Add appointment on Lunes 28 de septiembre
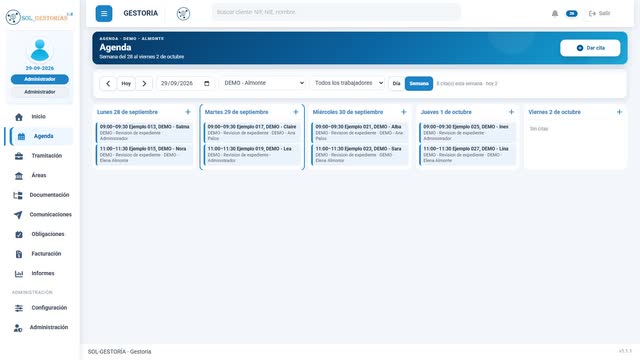 pyautogui.click(x=188, y=112)
